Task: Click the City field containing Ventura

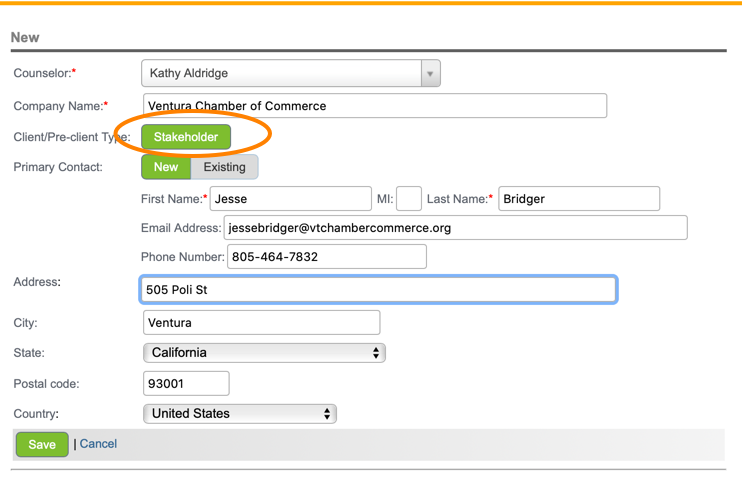Action: point(261,323)
